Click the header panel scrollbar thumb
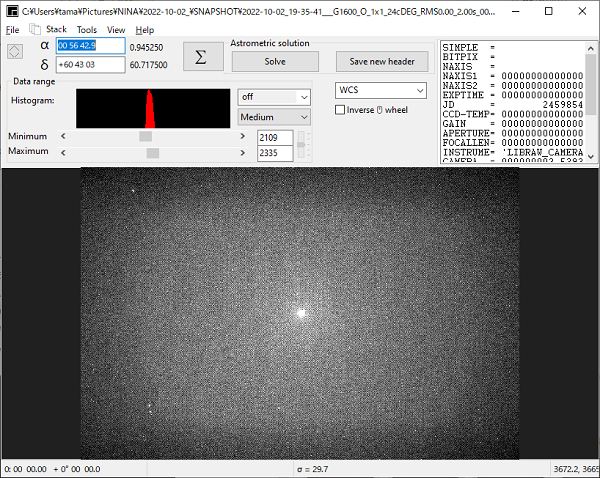This screenshot has width=600, height=478. (590, 85)
